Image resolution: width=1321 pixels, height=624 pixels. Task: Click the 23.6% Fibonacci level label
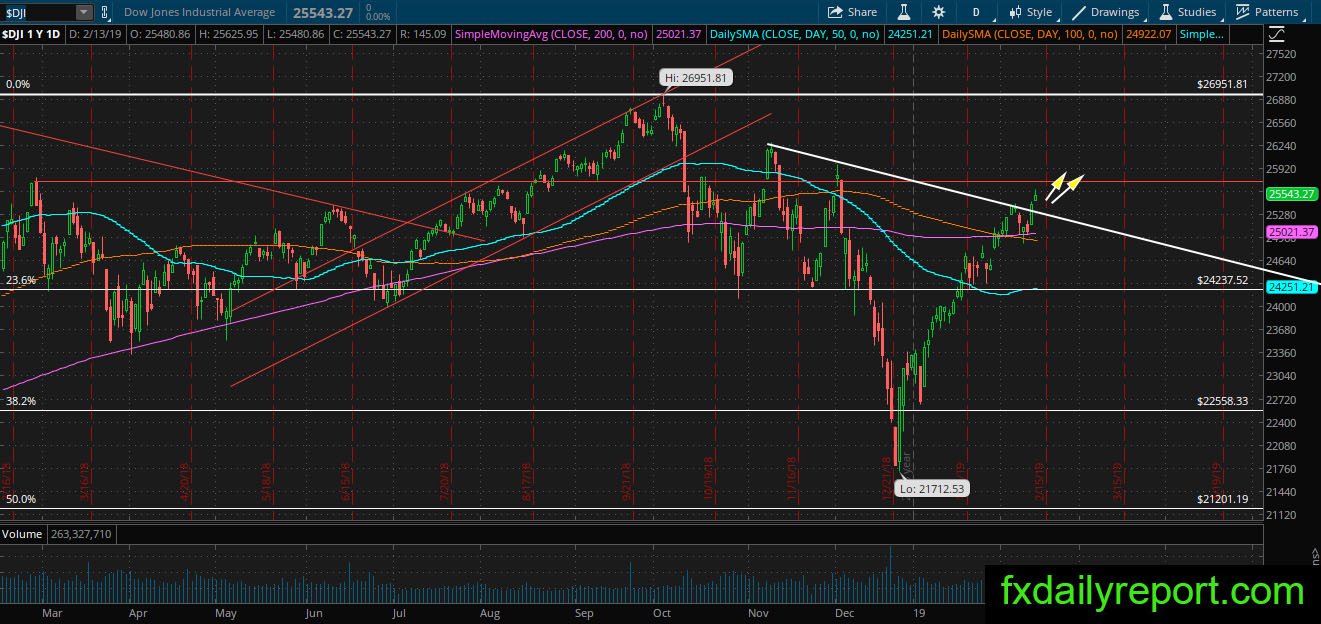pos(22,281)
